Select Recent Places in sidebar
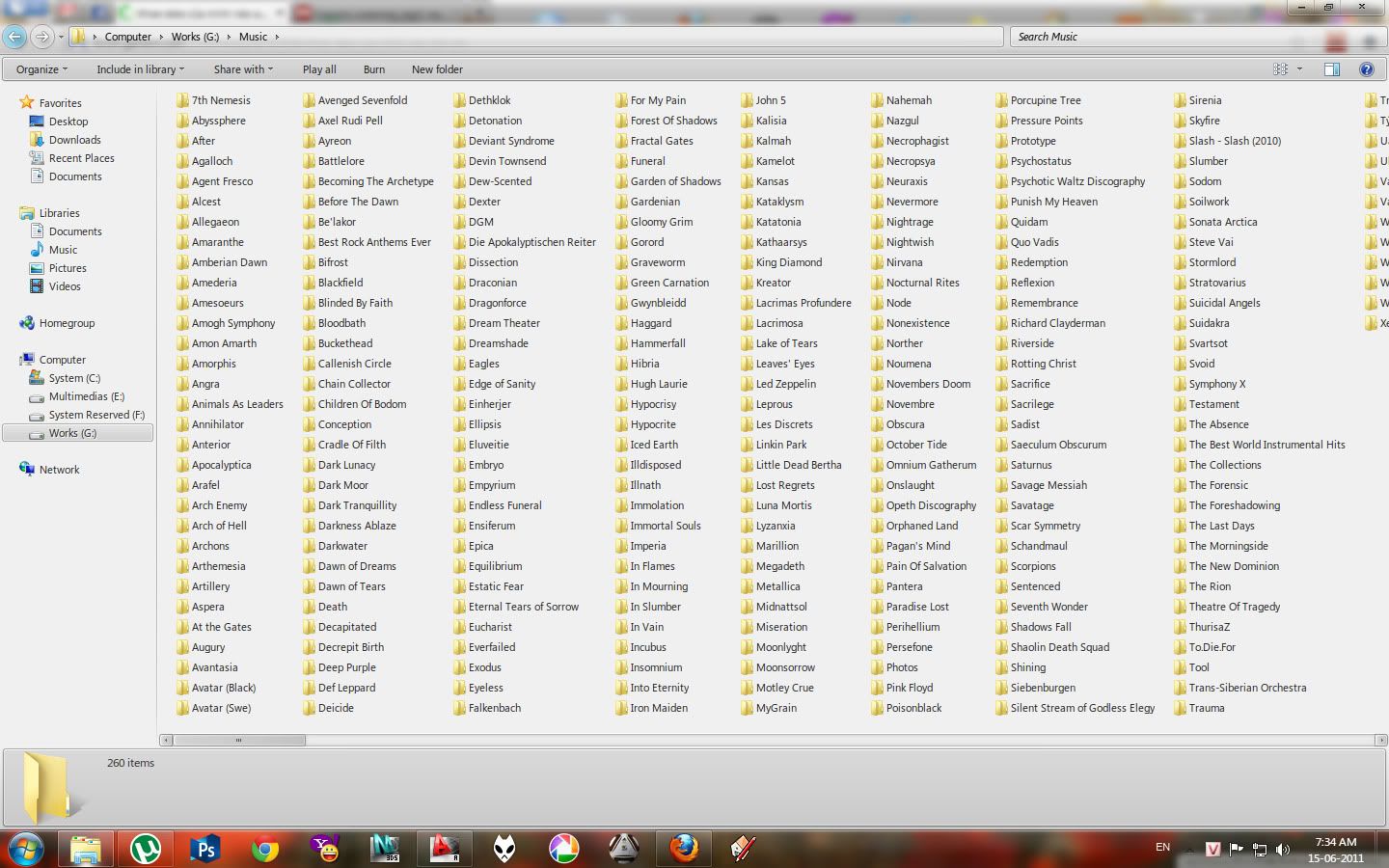Viewport: 1389px width, 868px height. tap(82, 158)
